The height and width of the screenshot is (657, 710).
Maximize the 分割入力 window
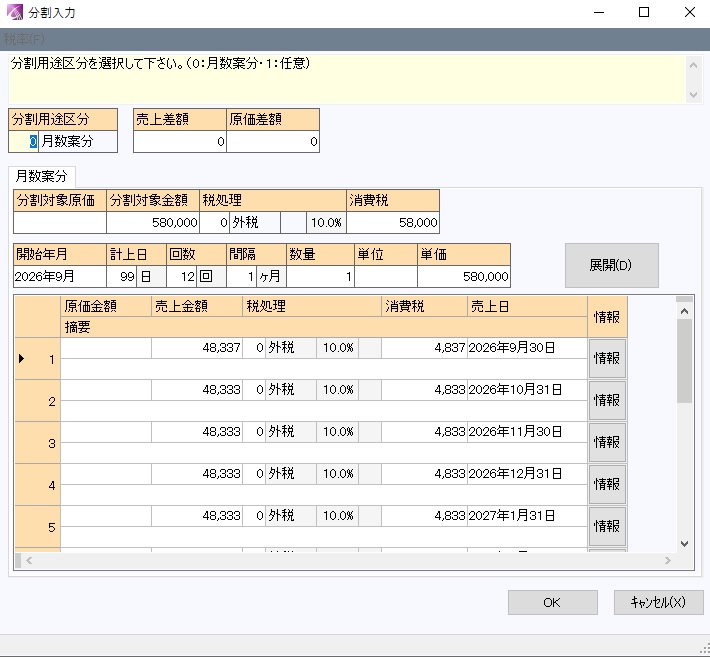644,12
